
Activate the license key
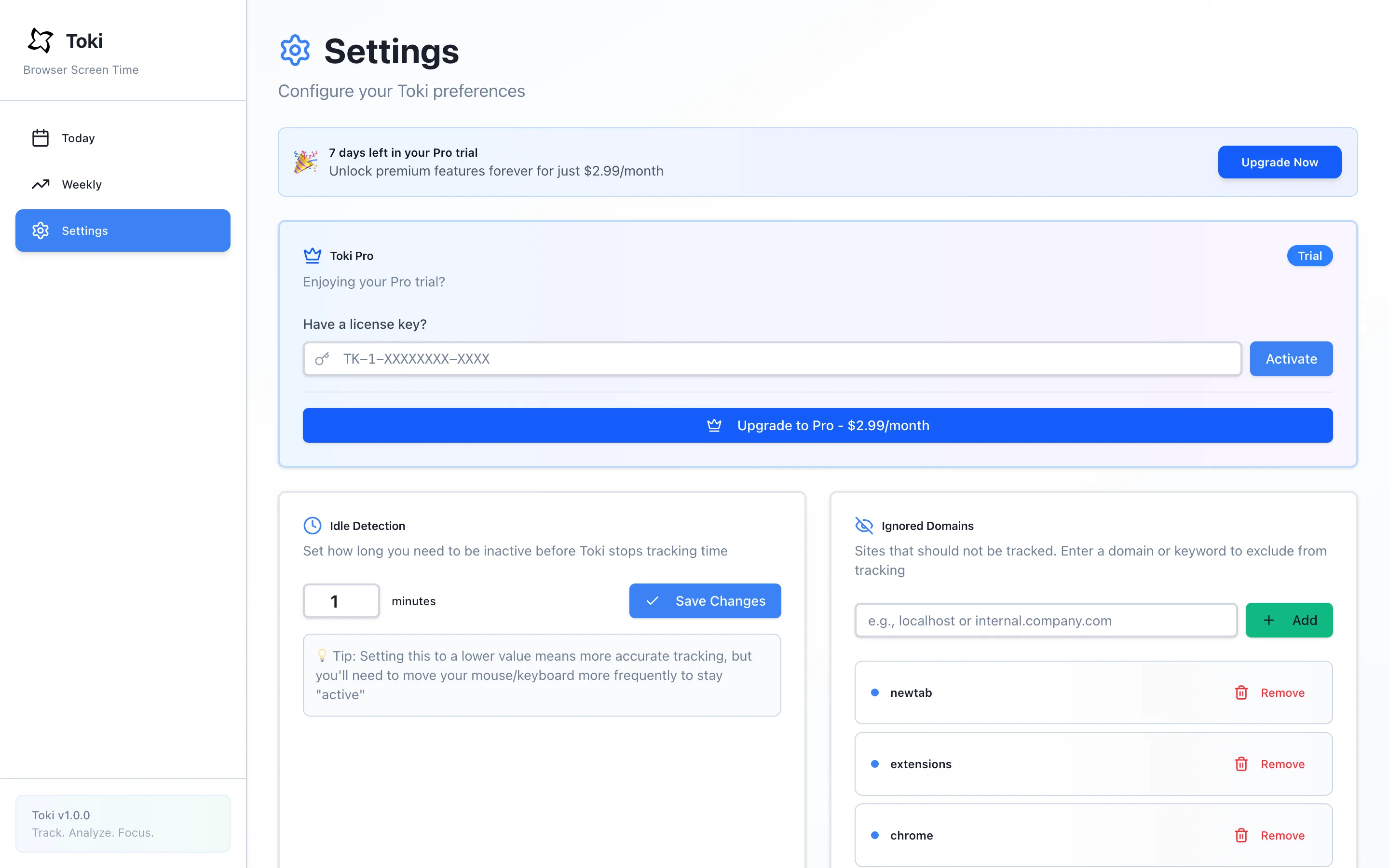point(1291,359)
